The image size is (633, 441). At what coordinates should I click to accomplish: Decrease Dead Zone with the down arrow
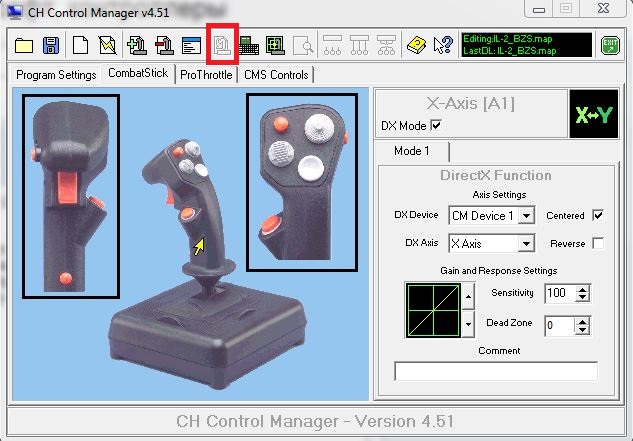[x=583, y=330]
